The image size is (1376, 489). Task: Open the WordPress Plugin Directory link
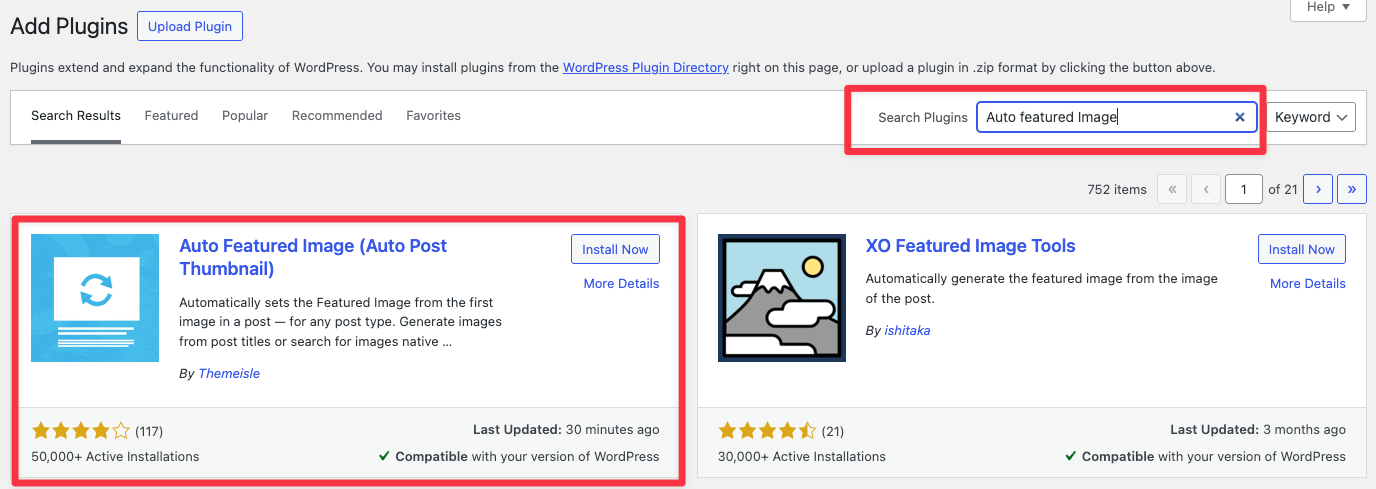[x=645, y=68]
